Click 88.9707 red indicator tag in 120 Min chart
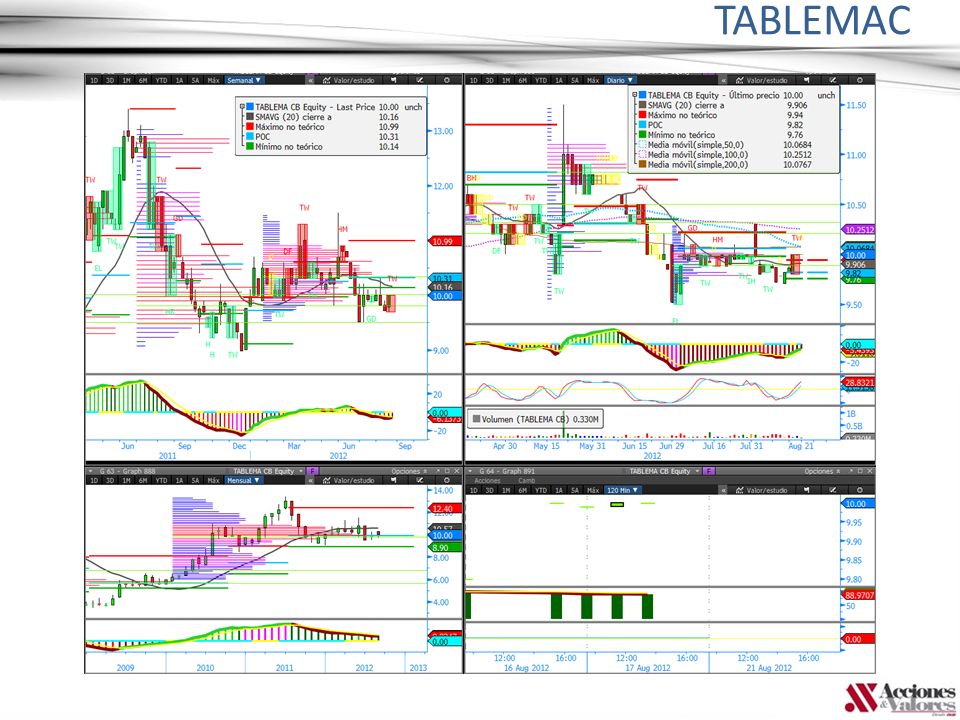 [859, 595]
